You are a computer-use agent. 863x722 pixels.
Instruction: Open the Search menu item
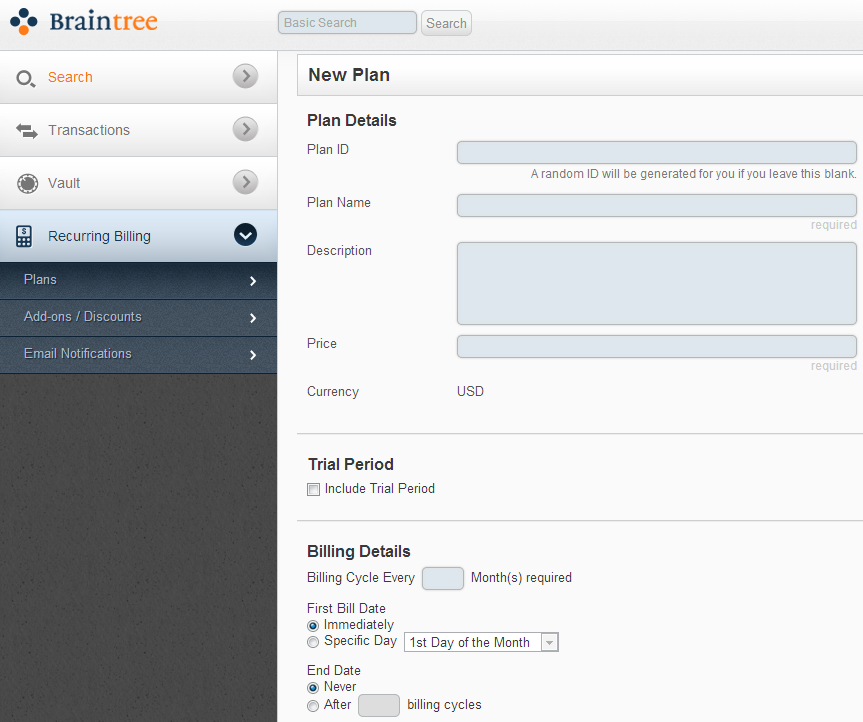[x=138, y=77]
